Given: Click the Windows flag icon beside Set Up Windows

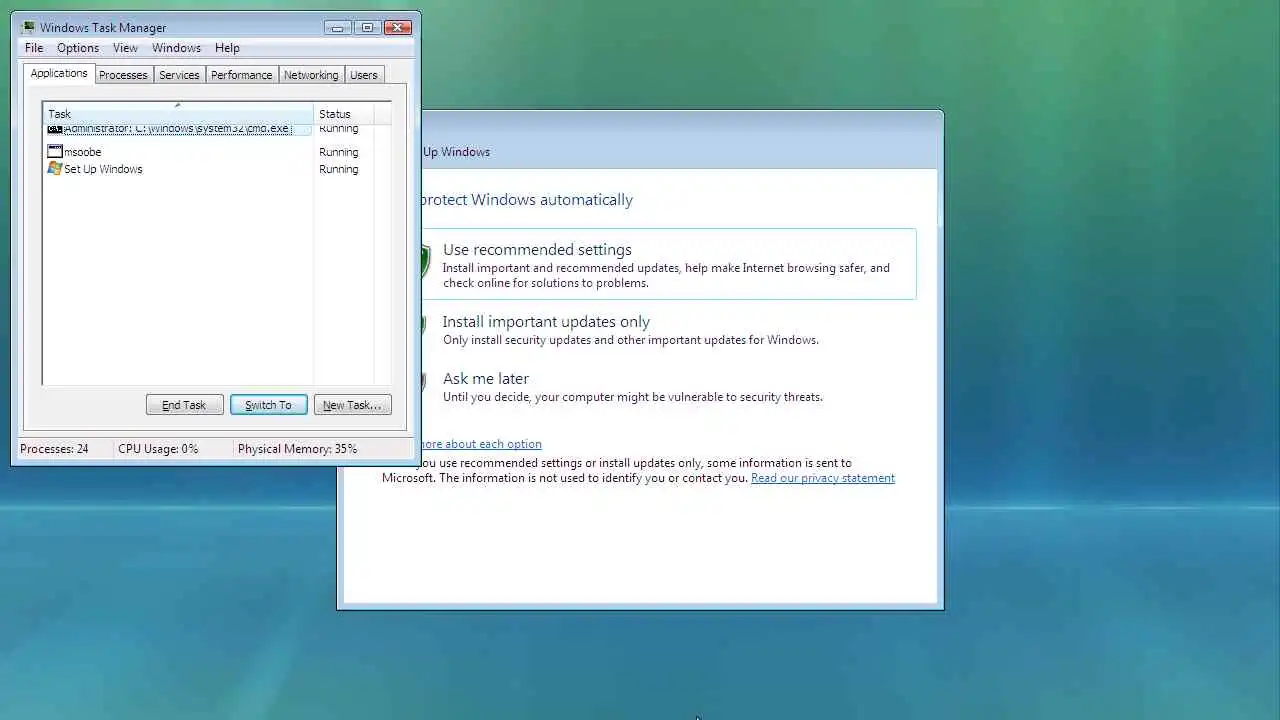Looking at the screenshot, I should pos(55,169).
